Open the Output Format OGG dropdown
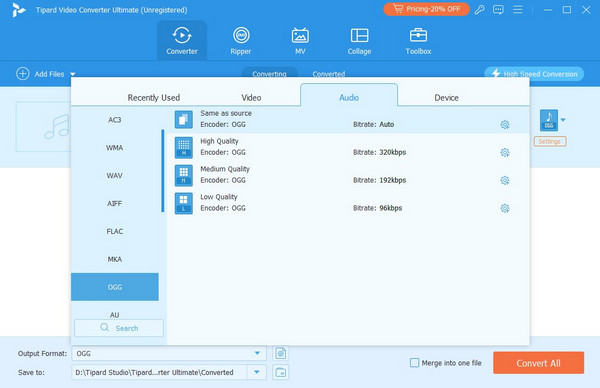 169,354
